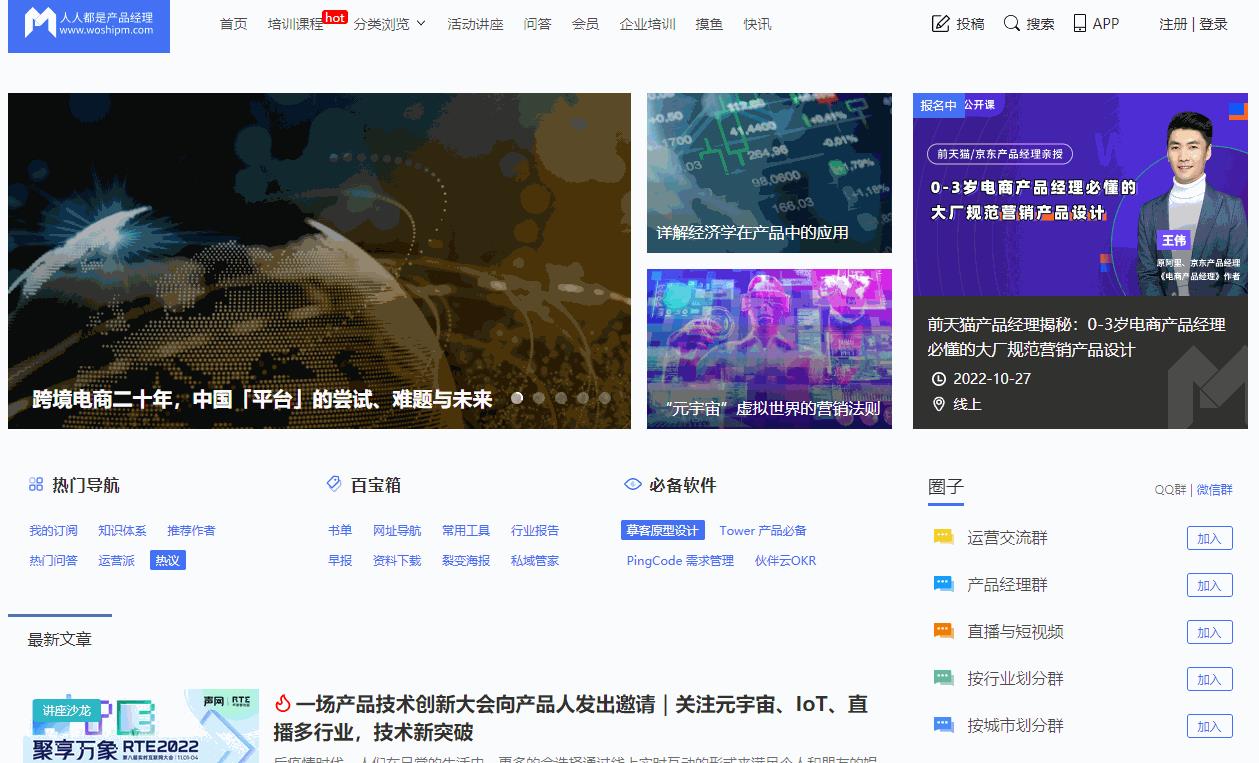This screenshot has width=1259, height=763.
Task: Click the 网址导航 link
Action: pos(397,530)
